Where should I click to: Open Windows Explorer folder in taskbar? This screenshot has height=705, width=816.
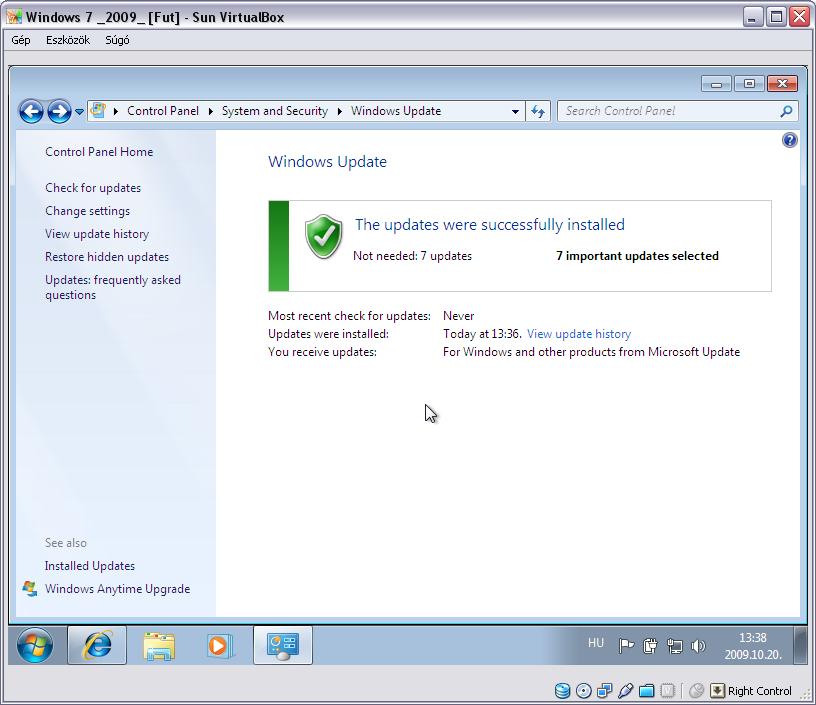159,646
